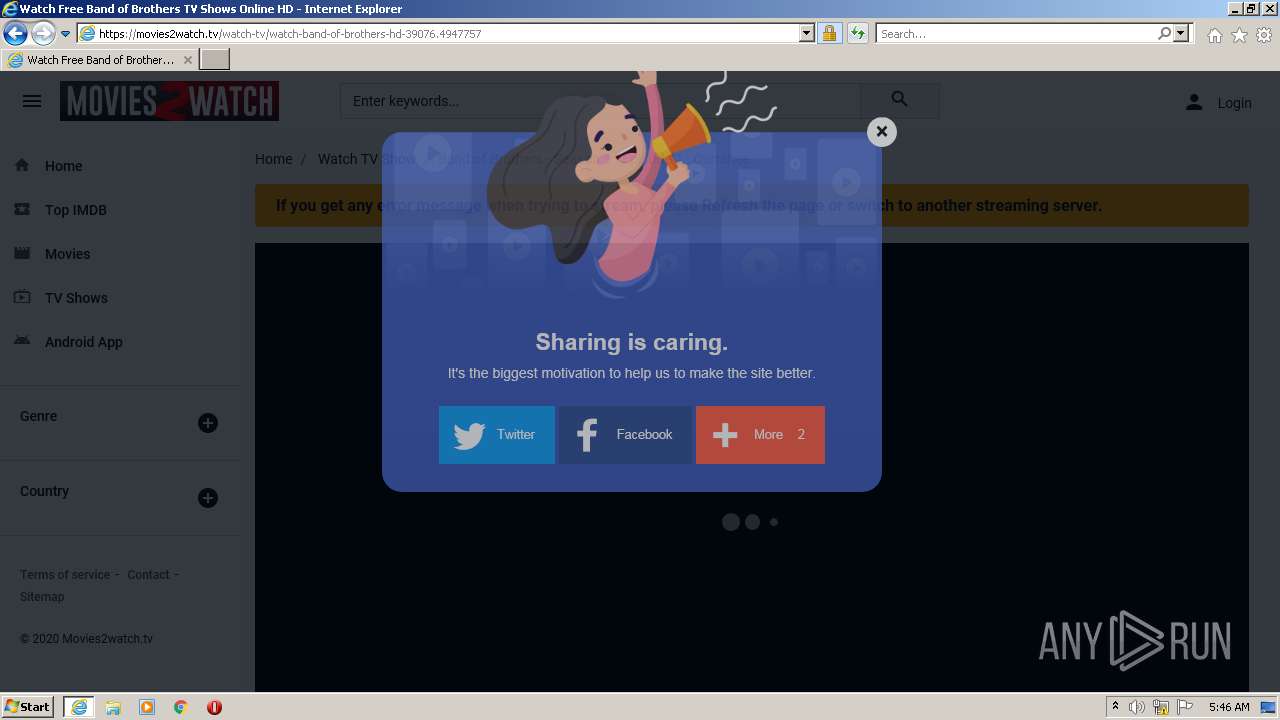1280x720 pixels.
Task: Click the browser Forward button
Action: pos(42,34)
